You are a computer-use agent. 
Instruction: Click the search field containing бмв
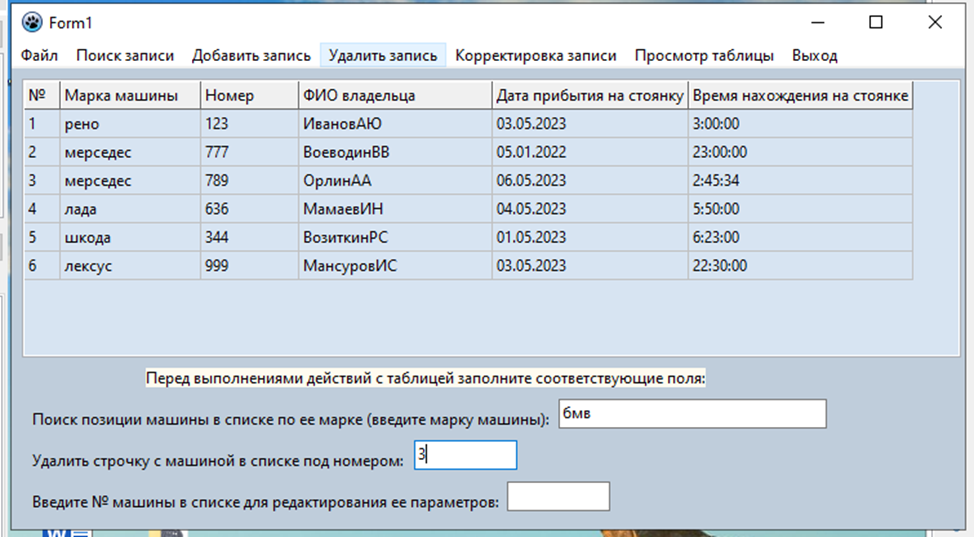[x=690, y=414]
